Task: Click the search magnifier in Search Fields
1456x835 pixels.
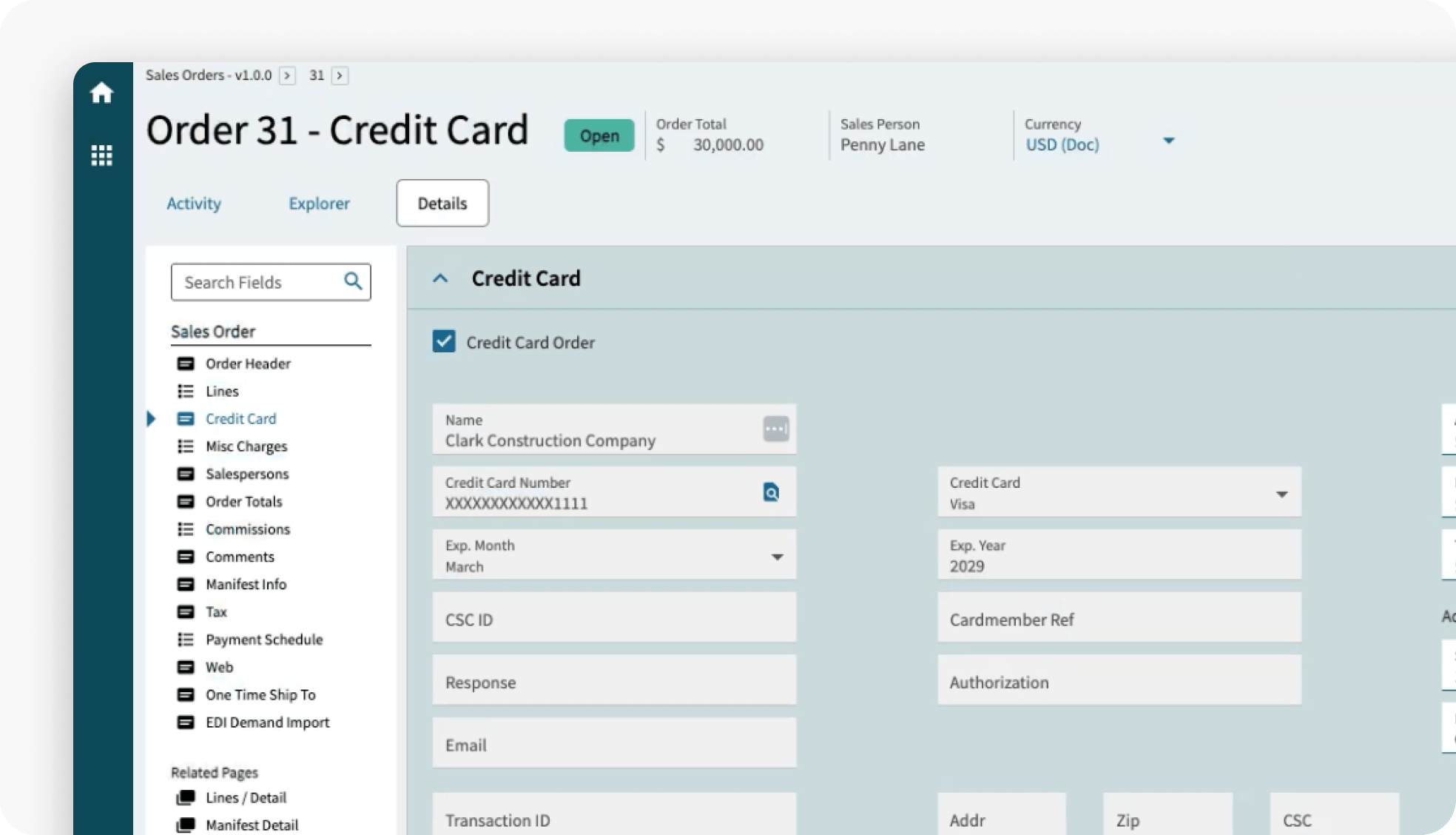Action: point(353,281)
